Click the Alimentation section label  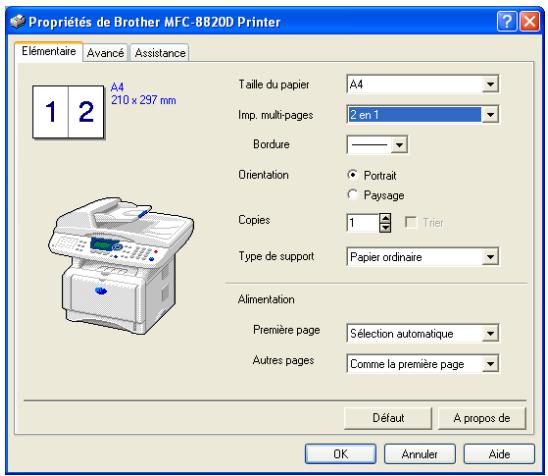click(266, 300)
